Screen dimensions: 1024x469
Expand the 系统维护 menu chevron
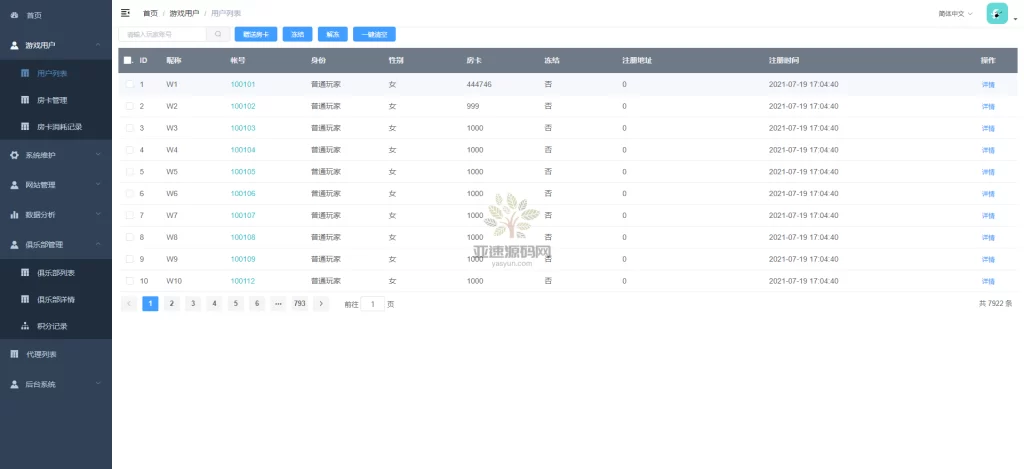(x=98, y=155)
